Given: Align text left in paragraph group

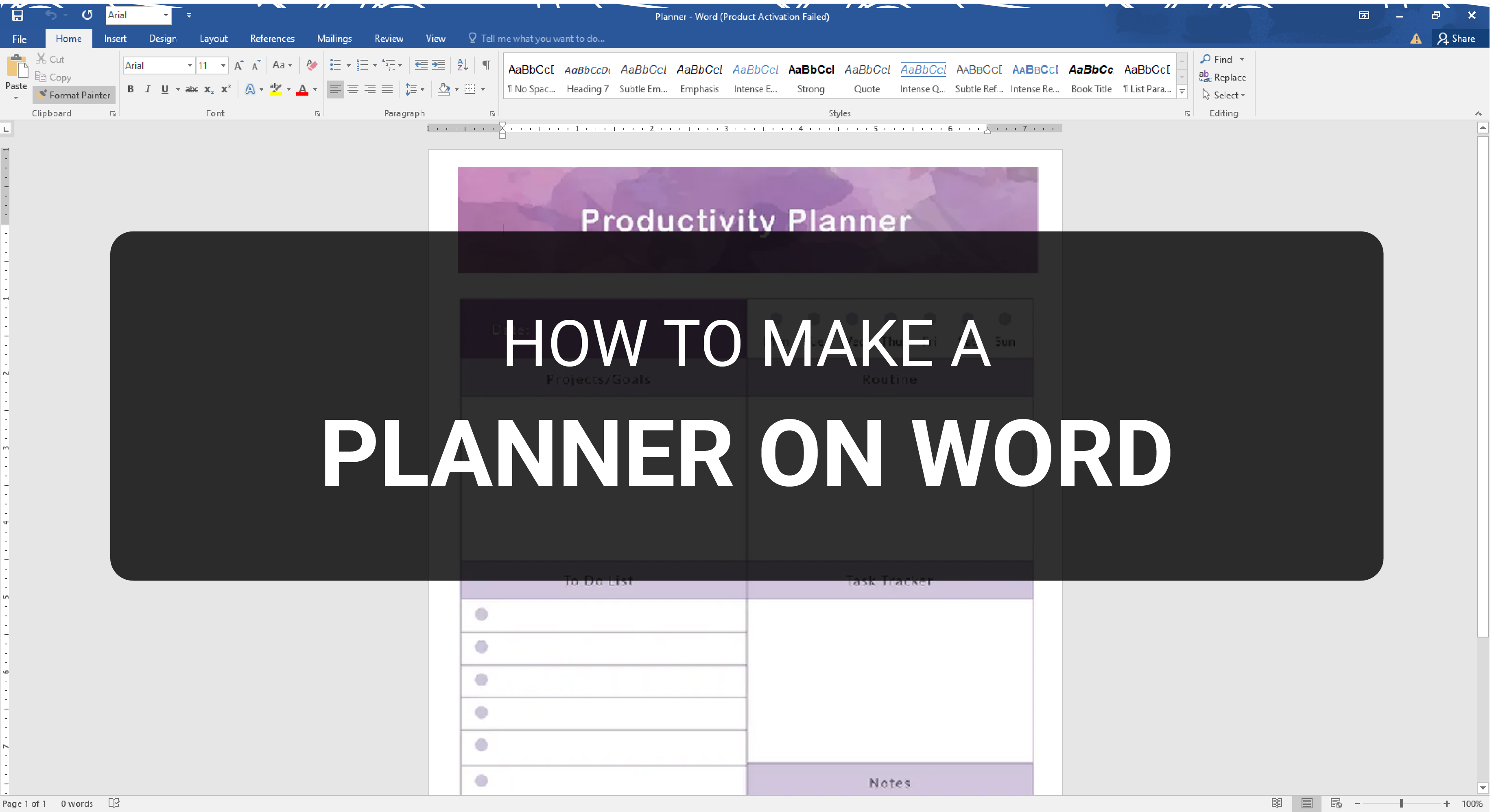Looking at the screenshot, I should (335, 89).
